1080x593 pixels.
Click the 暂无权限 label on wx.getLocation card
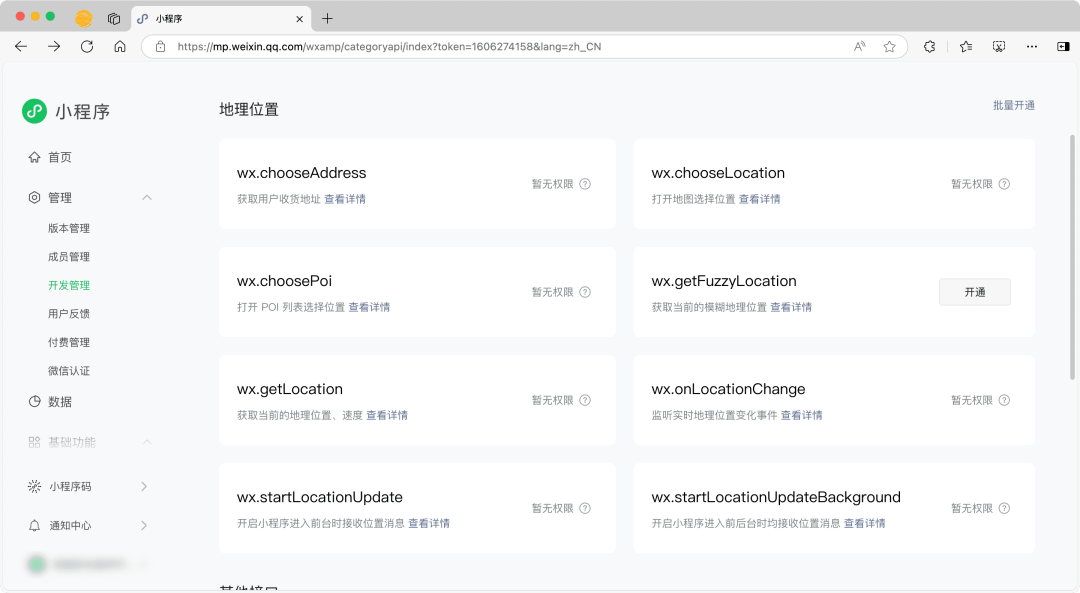pyautogui.click(x=552, y=400)
